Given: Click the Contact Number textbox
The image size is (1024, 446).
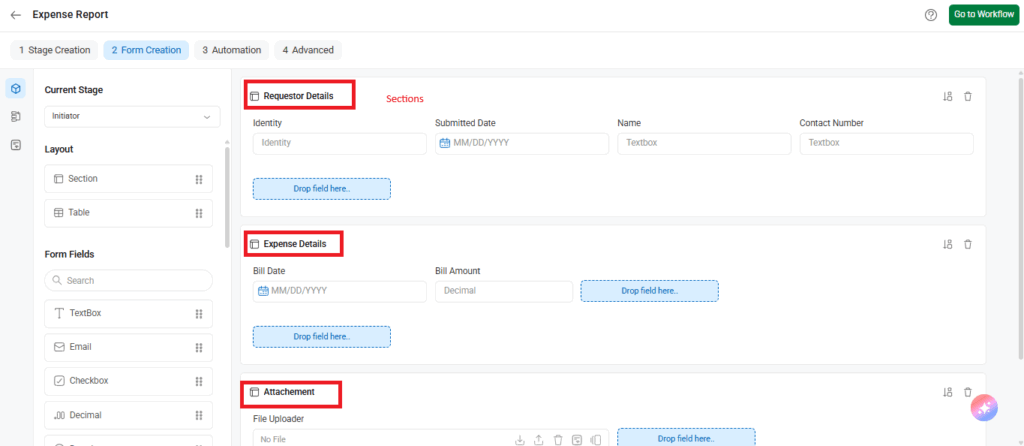Looking at the screenshot, I should pos(886,143).
